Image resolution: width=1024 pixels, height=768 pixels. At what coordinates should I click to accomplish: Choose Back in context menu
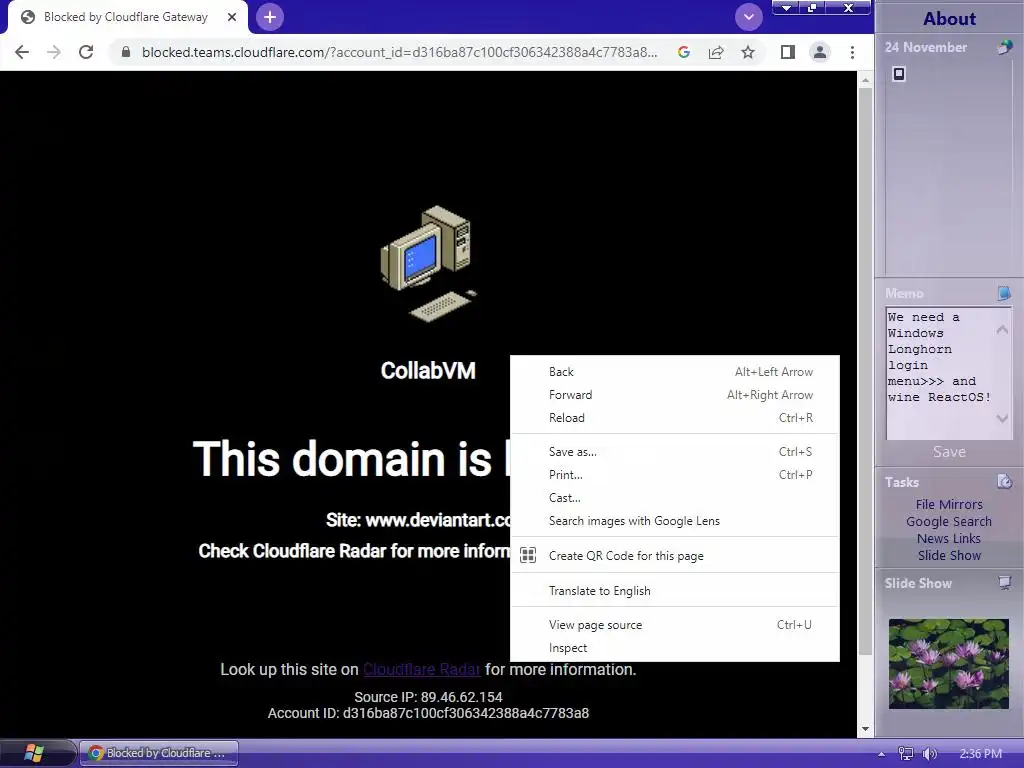675,372
